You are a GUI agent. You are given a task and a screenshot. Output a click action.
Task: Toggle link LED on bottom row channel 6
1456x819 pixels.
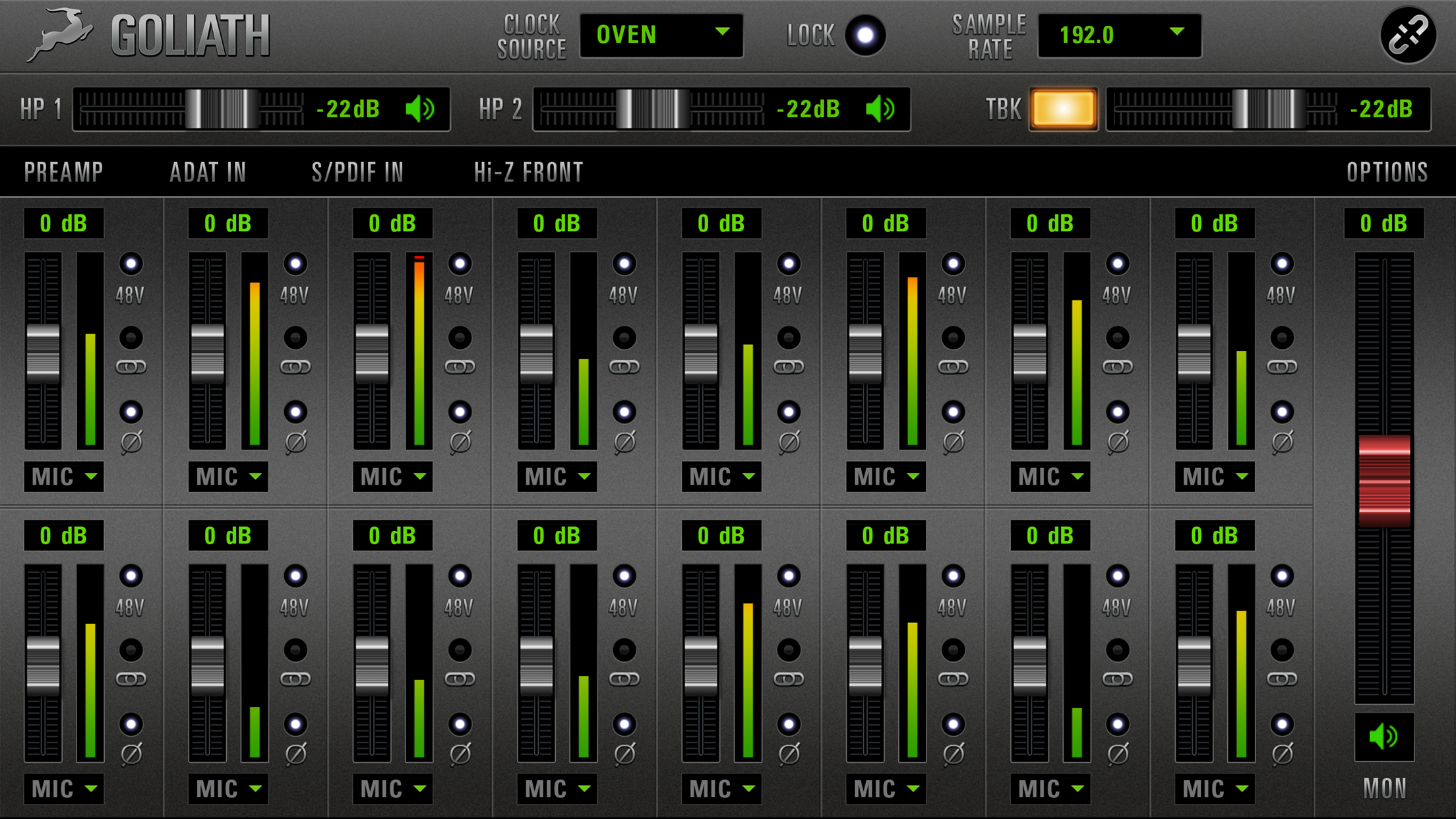(x=954, y=650)
